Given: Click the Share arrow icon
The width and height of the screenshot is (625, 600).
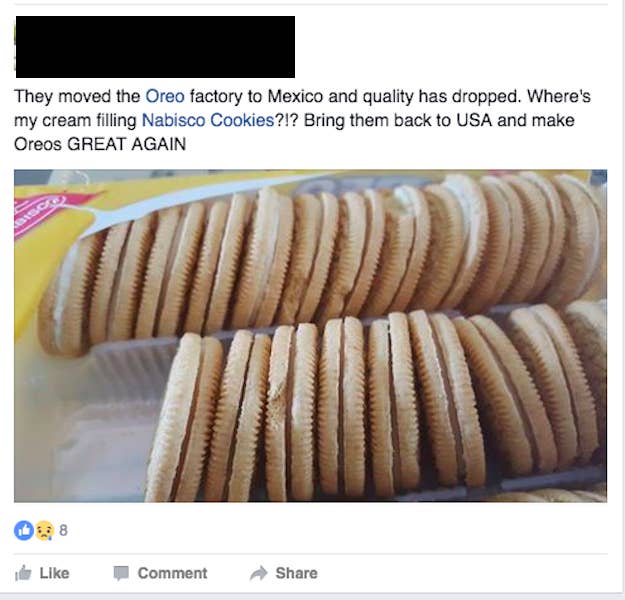Looking at the screenshot, I should point(259,573).
